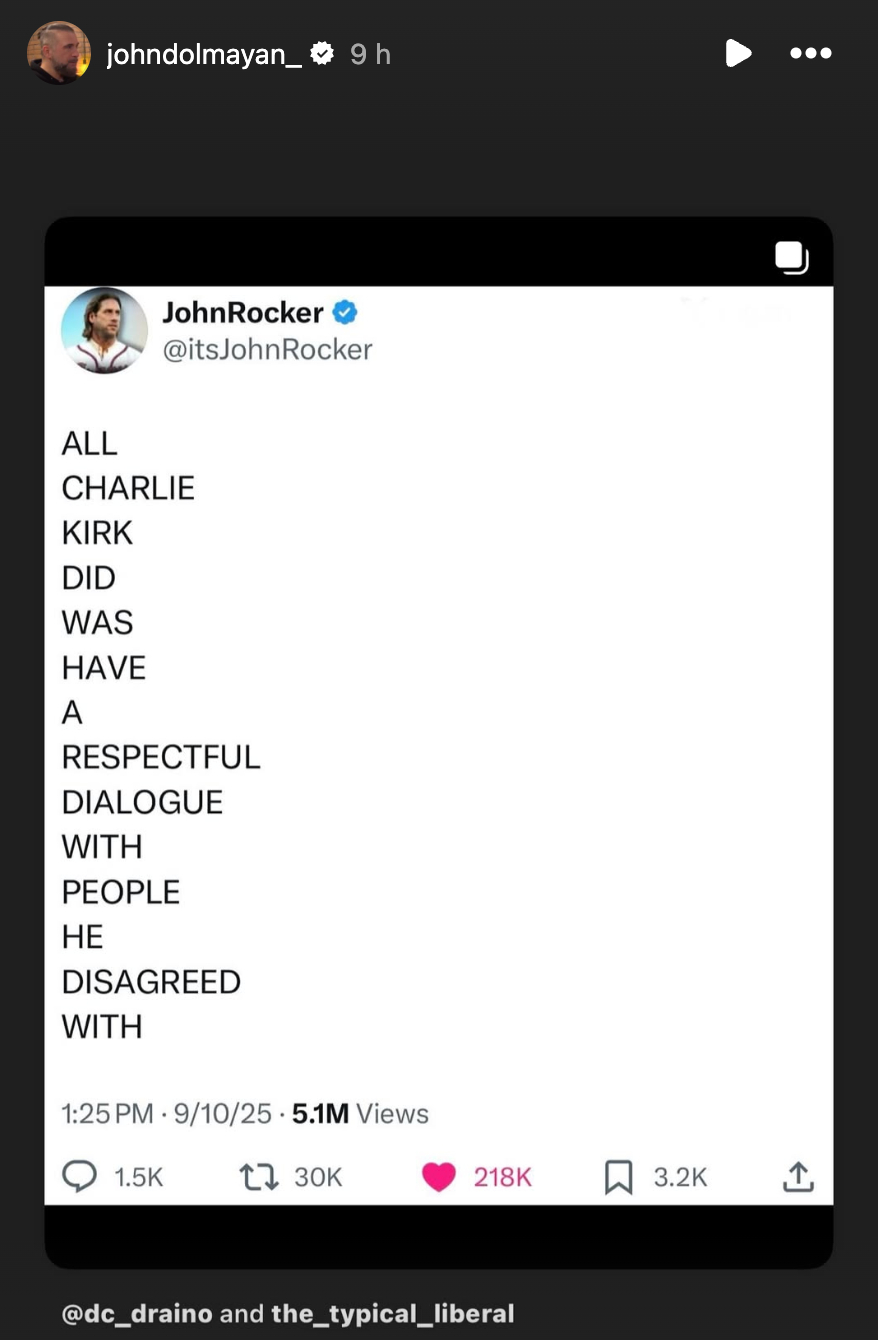This screenshot has height=1340, width=878.
Task: Click the @dc_draino mention
Action: (137, 1313)
